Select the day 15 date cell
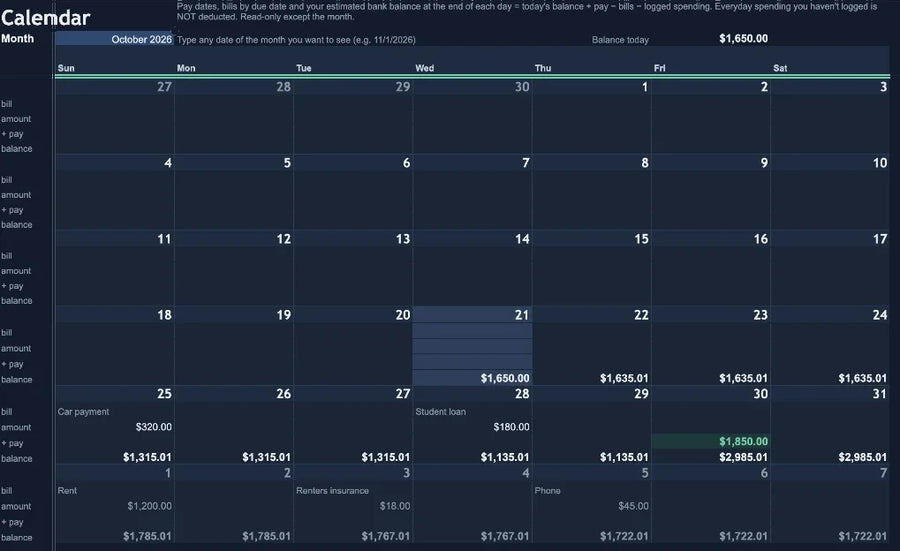 coord(592,239)
